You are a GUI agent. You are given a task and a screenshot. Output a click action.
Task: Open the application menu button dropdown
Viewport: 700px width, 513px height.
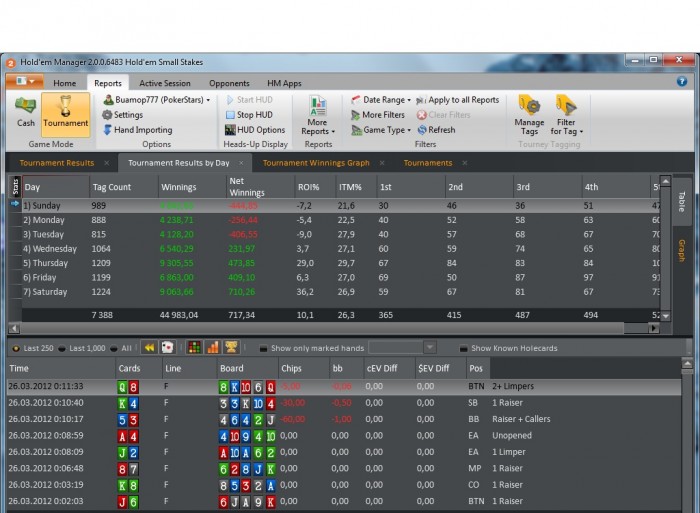click(x=25, y=81)
